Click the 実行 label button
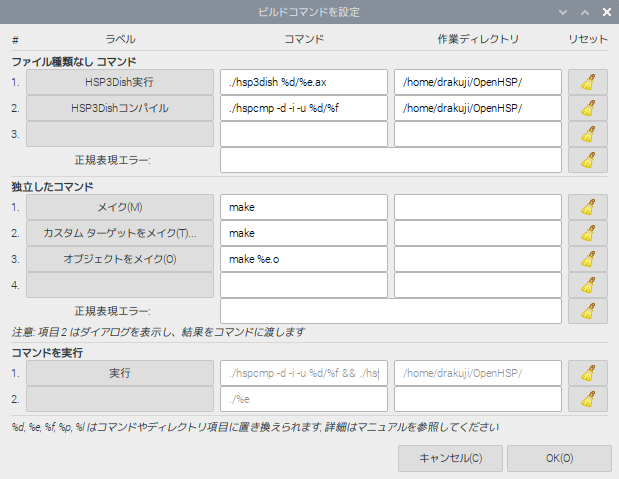The image size is (619, 479). coord(120,373)
